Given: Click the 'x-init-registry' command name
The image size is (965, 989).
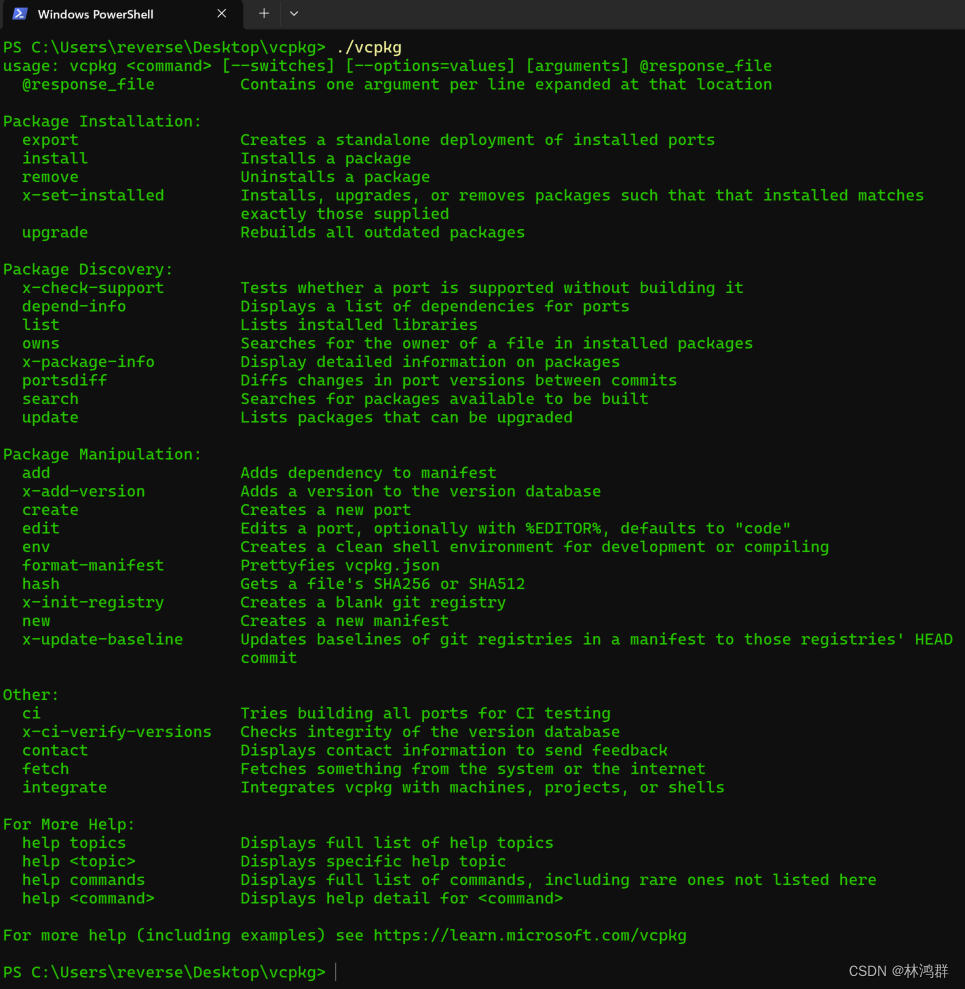Looking at the screenshot, I should pyautogui.click(x=93, y=602).
